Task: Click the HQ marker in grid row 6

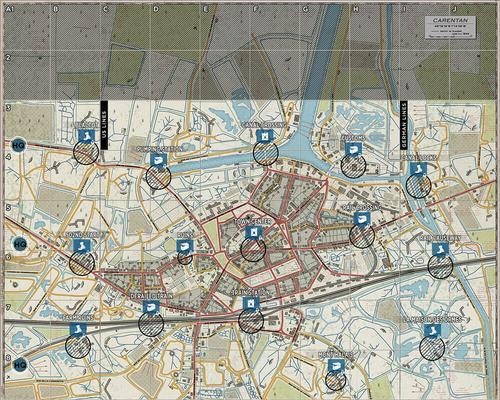Action: [20, 244]
